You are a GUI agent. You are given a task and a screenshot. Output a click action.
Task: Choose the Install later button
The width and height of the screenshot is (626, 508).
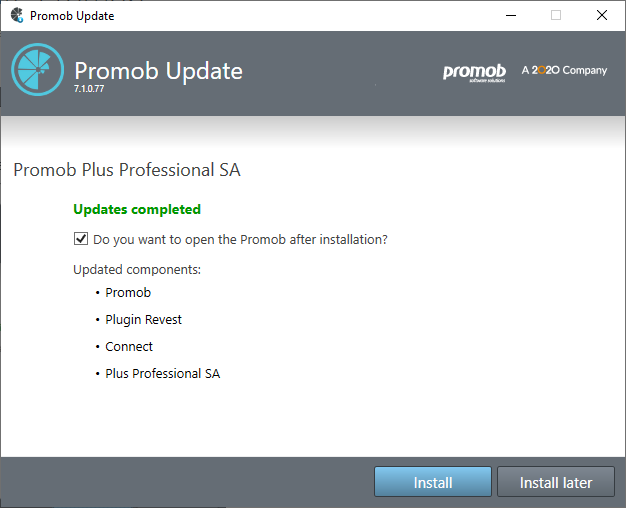(556, 482)
